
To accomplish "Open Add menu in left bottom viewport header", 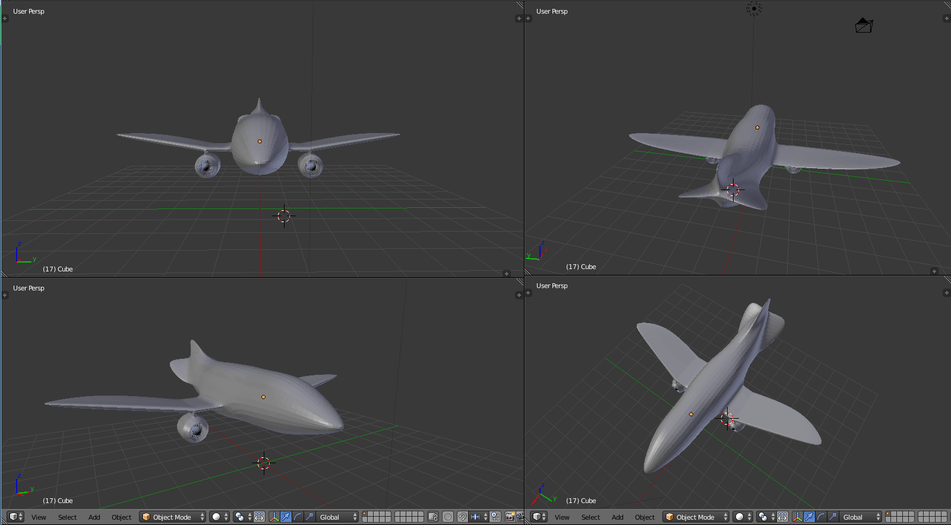I will tap(94, 517).
